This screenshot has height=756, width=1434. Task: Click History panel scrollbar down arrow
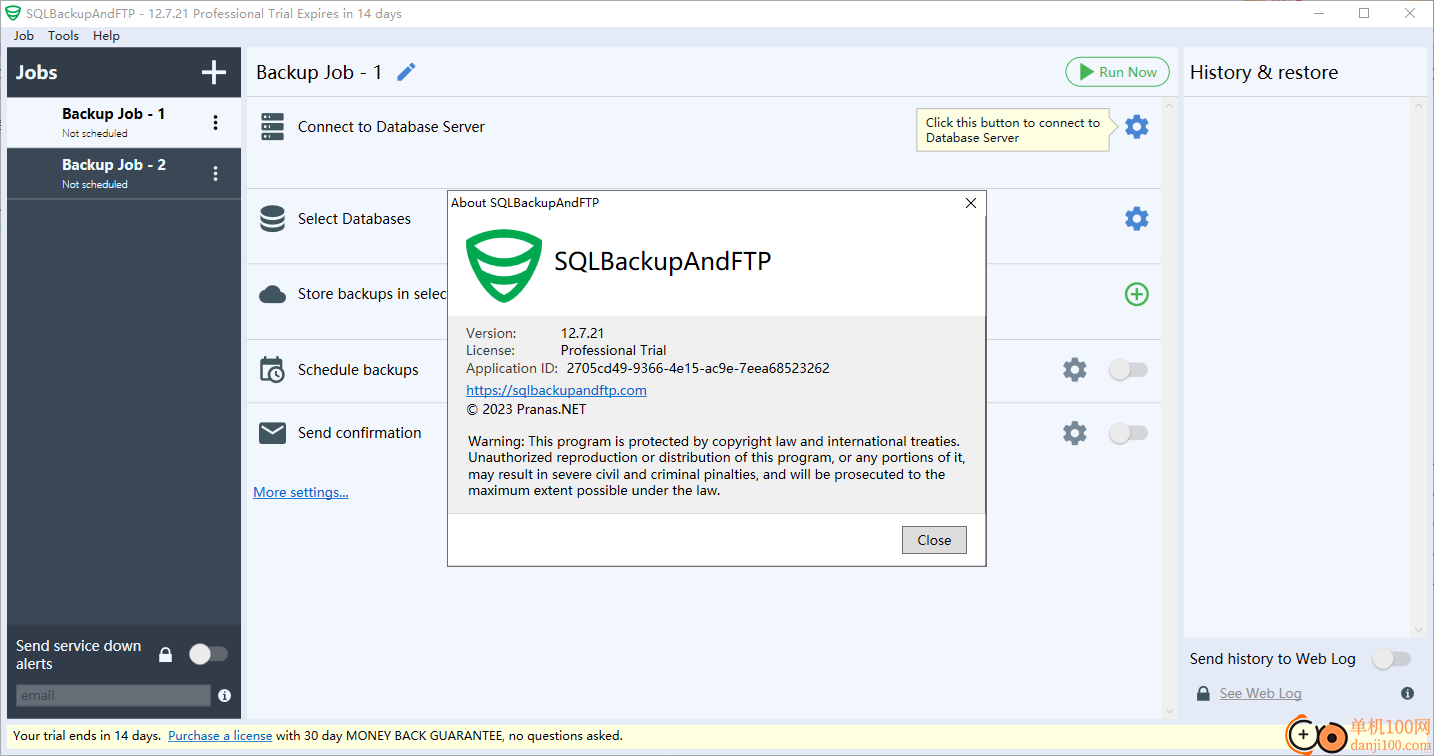pyautogui.click(x=1418, y=630)
